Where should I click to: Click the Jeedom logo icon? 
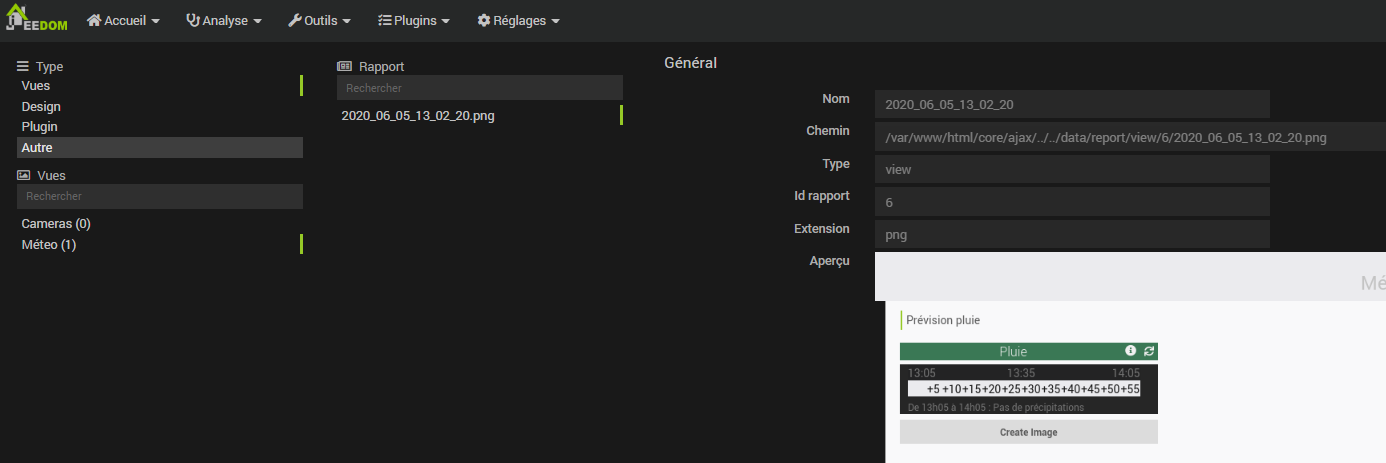pyautogui.click(x=36, y=20)
